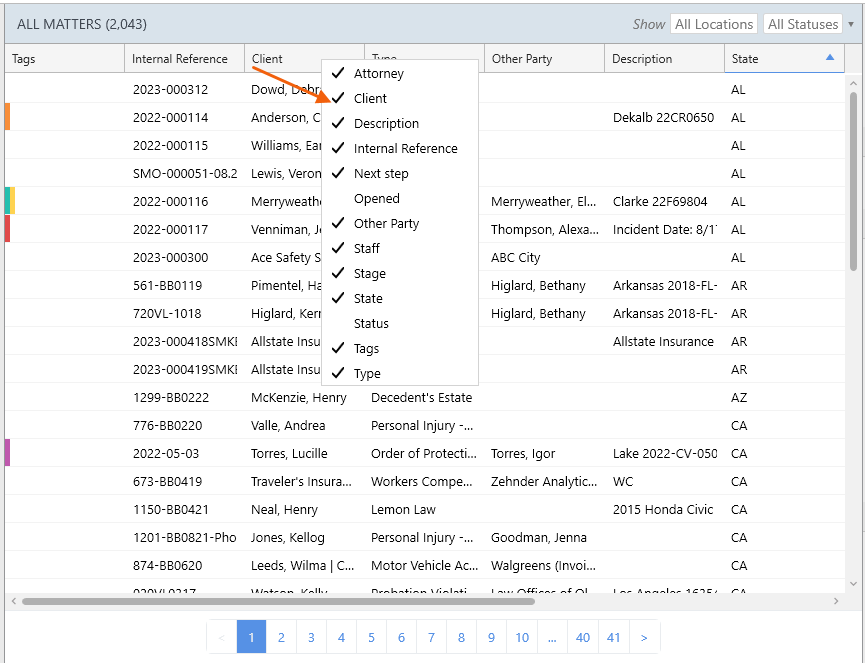
Task: Go to page 8
Action: pyautogui.click(x=461, y=637)
